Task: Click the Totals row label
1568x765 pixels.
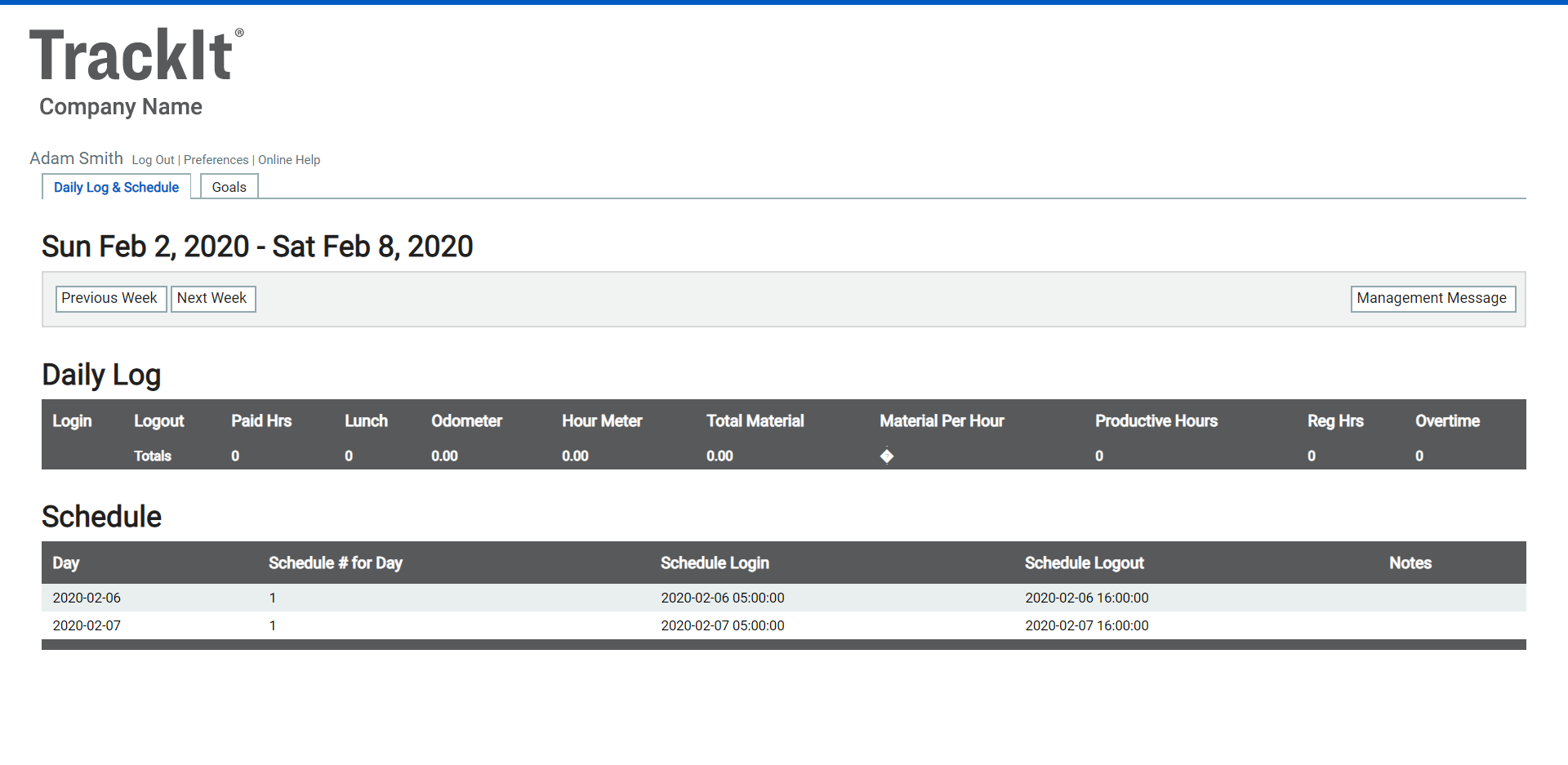Action: (153, 456)
